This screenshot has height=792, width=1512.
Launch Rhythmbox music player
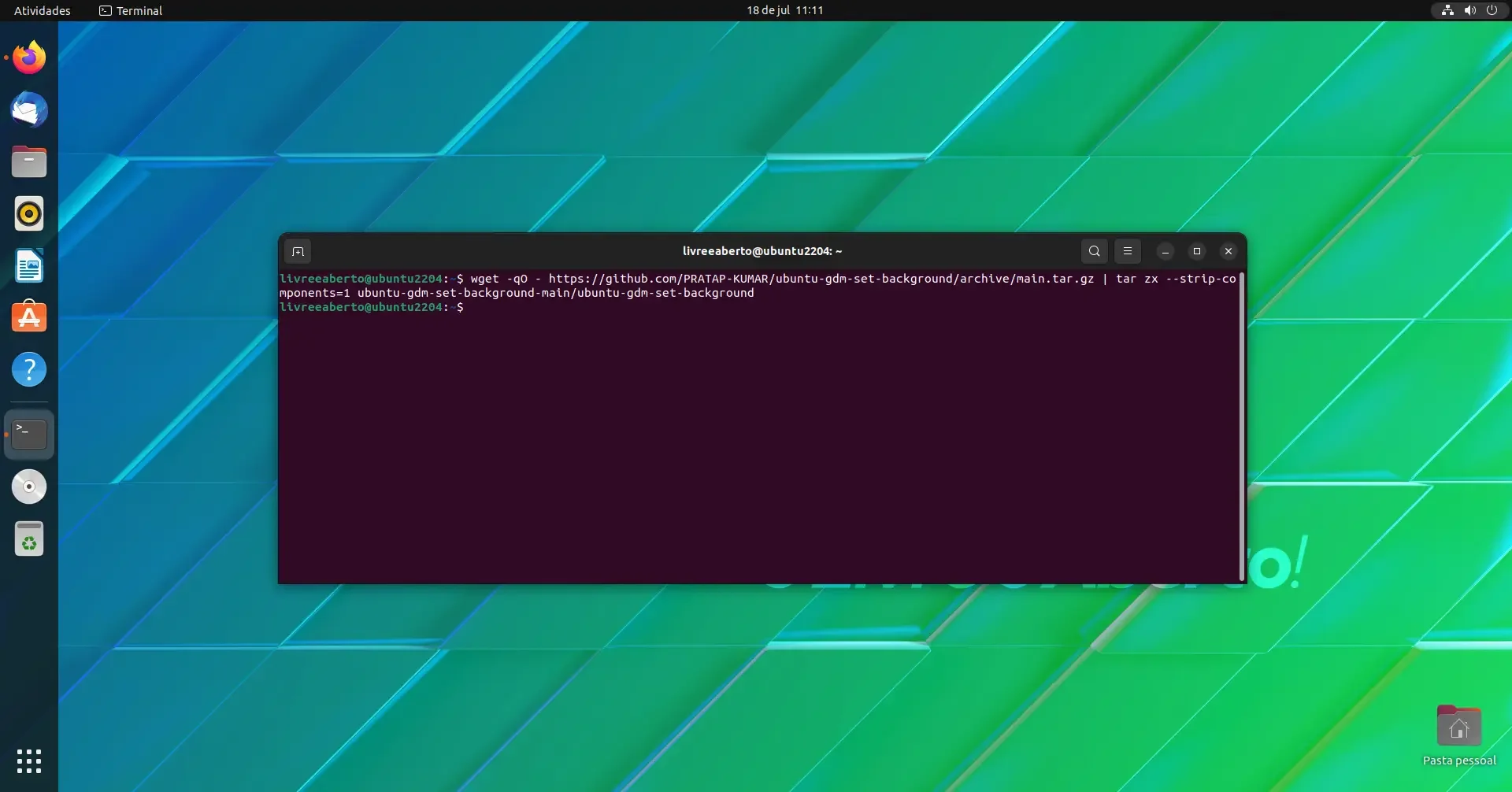[x=29, y=213]
